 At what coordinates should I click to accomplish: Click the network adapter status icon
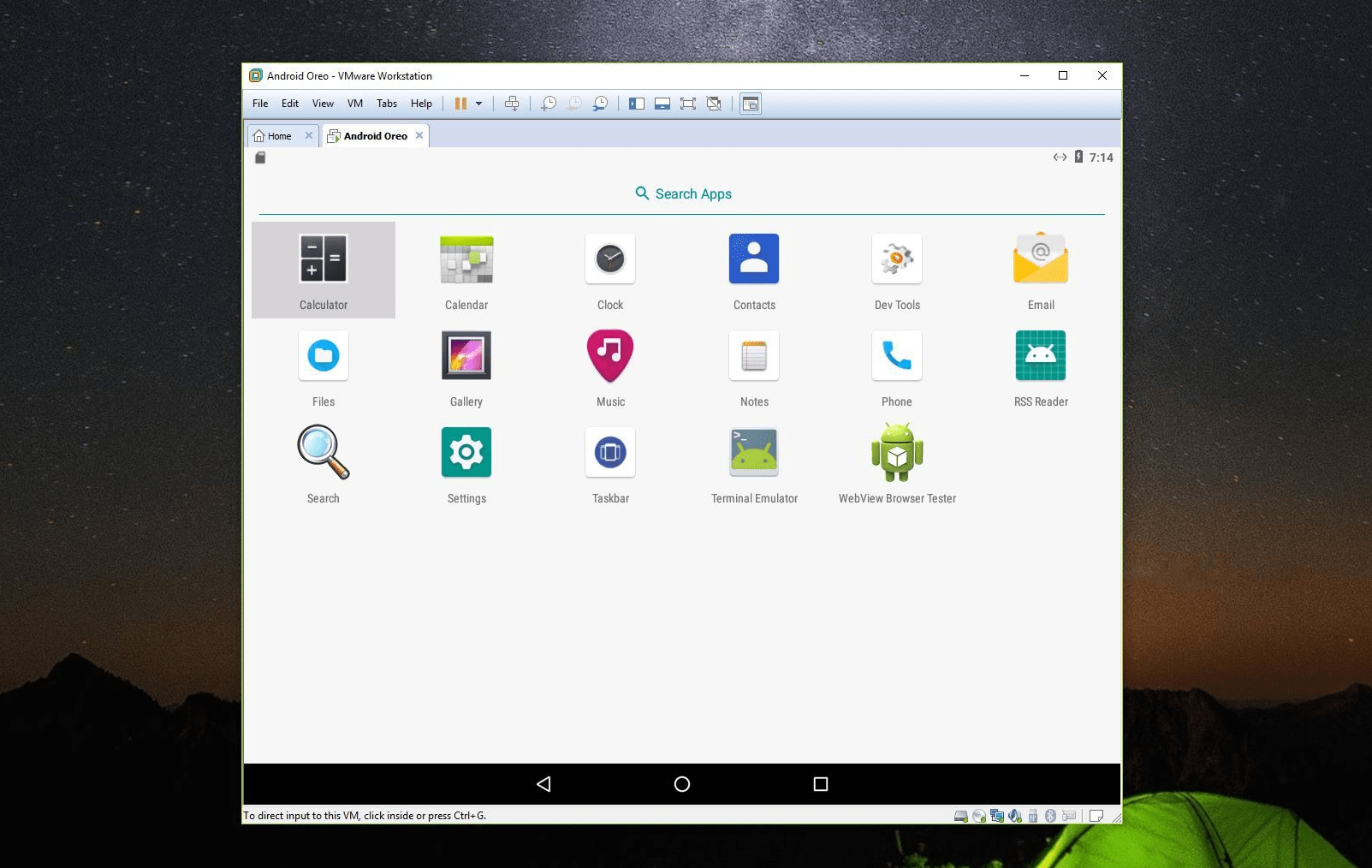tap(997, 816)
